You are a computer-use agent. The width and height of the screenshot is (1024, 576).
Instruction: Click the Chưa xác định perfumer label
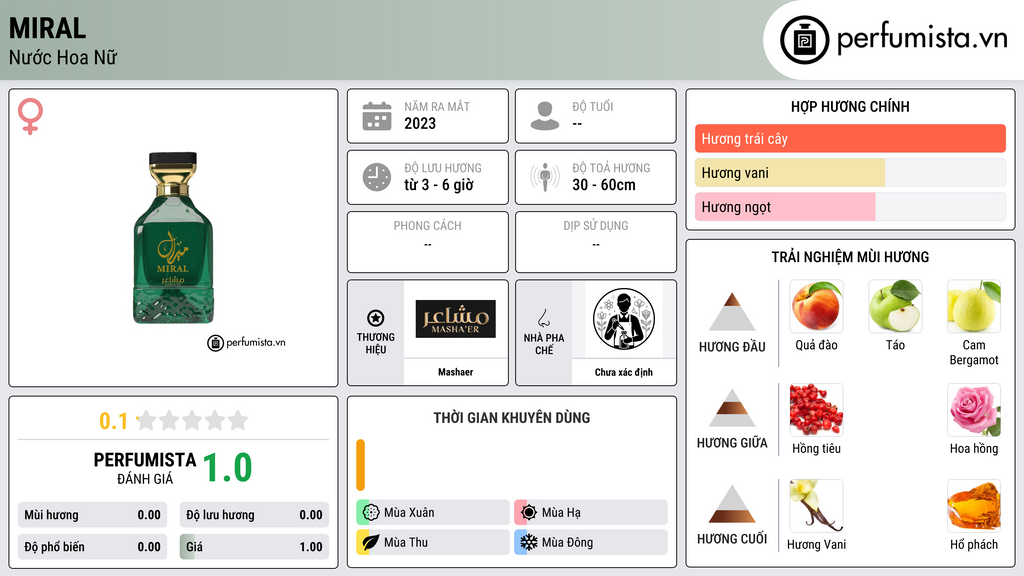pyautogui.click(x=624, y=372)
